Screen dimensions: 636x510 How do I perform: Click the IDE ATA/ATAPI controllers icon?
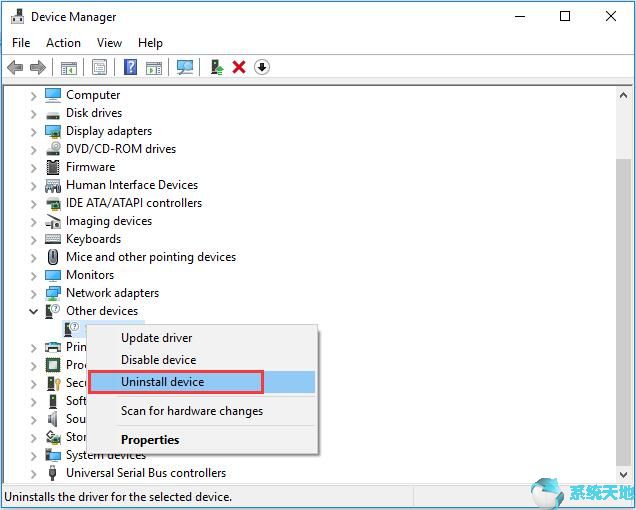pos(53,203)
